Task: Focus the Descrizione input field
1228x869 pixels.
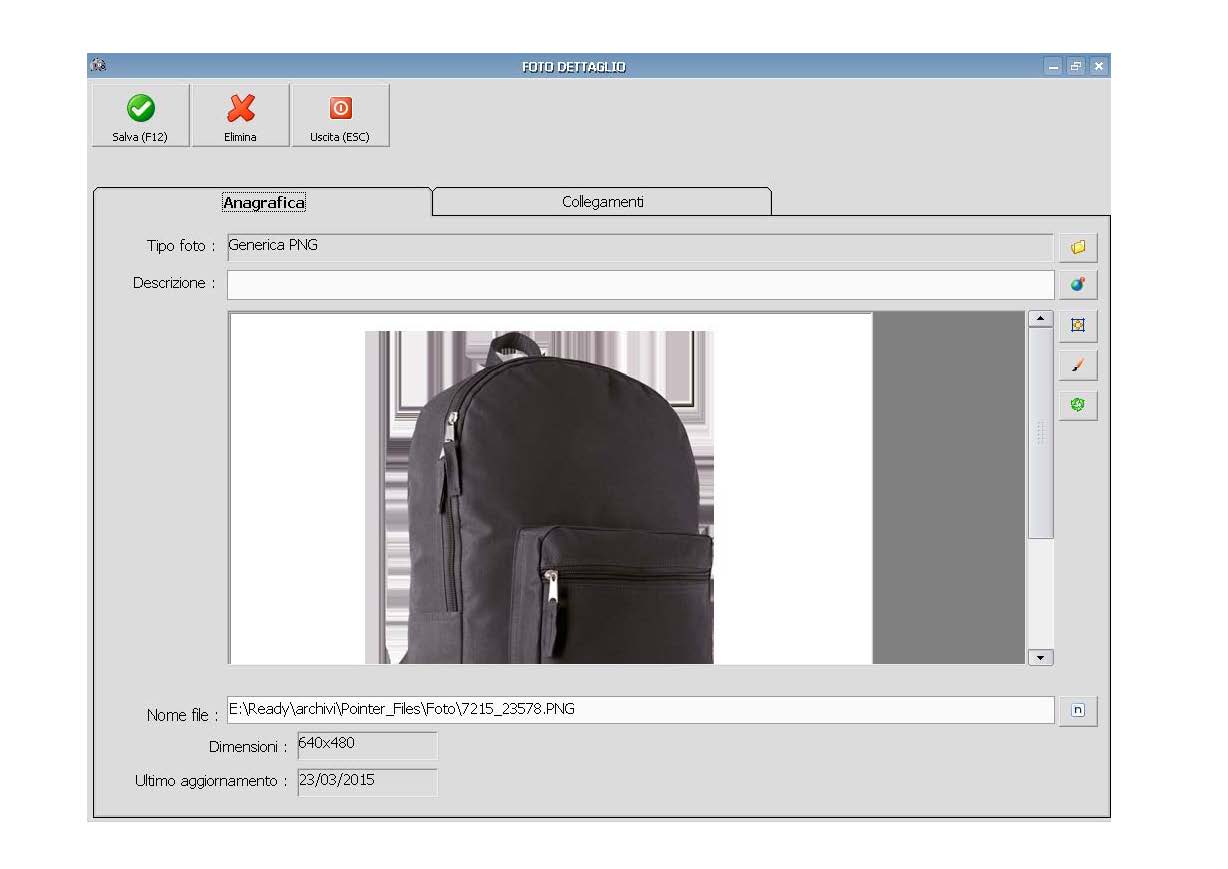Action: 640,285
